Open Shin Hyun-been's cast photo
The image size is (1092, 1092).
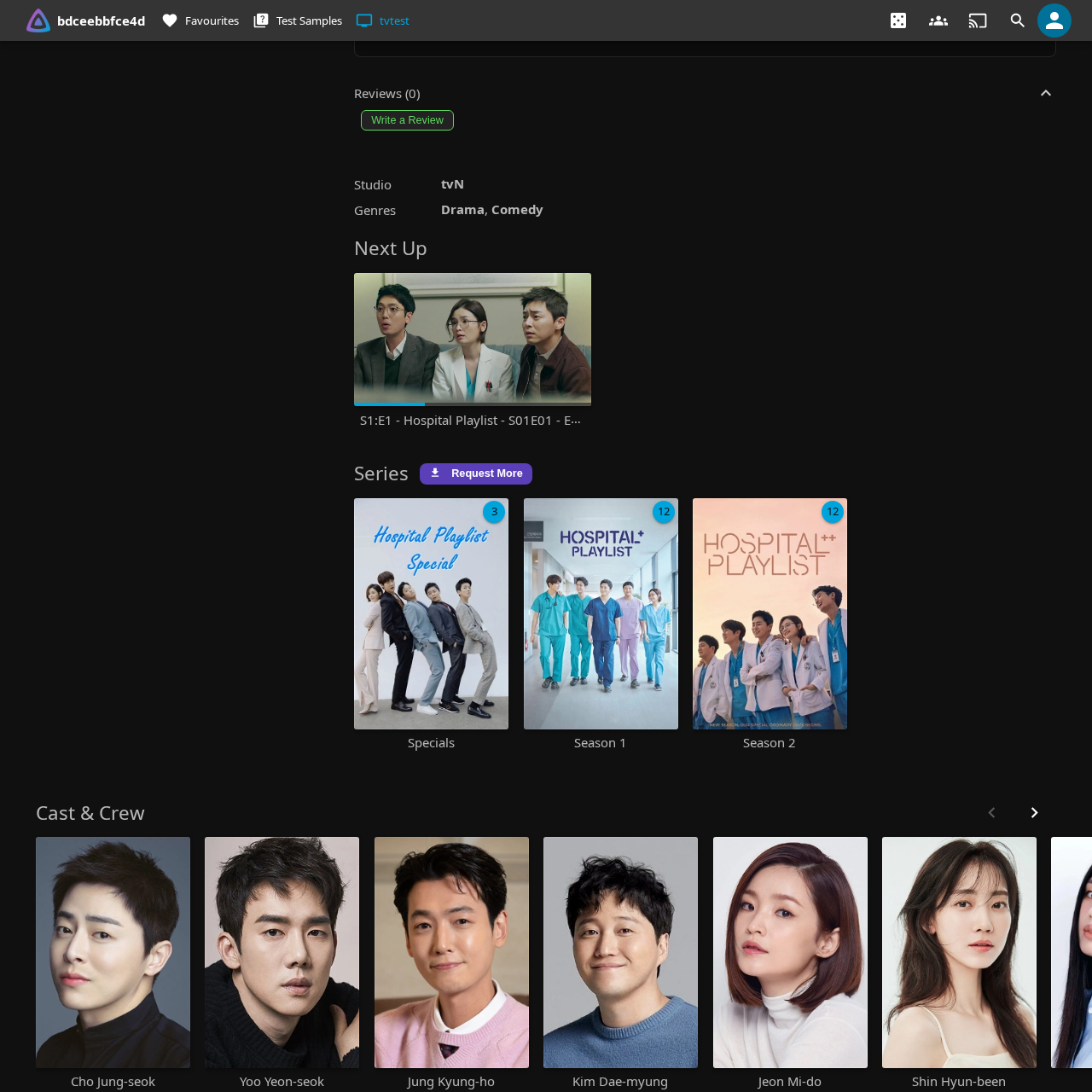tap(959, 952)
